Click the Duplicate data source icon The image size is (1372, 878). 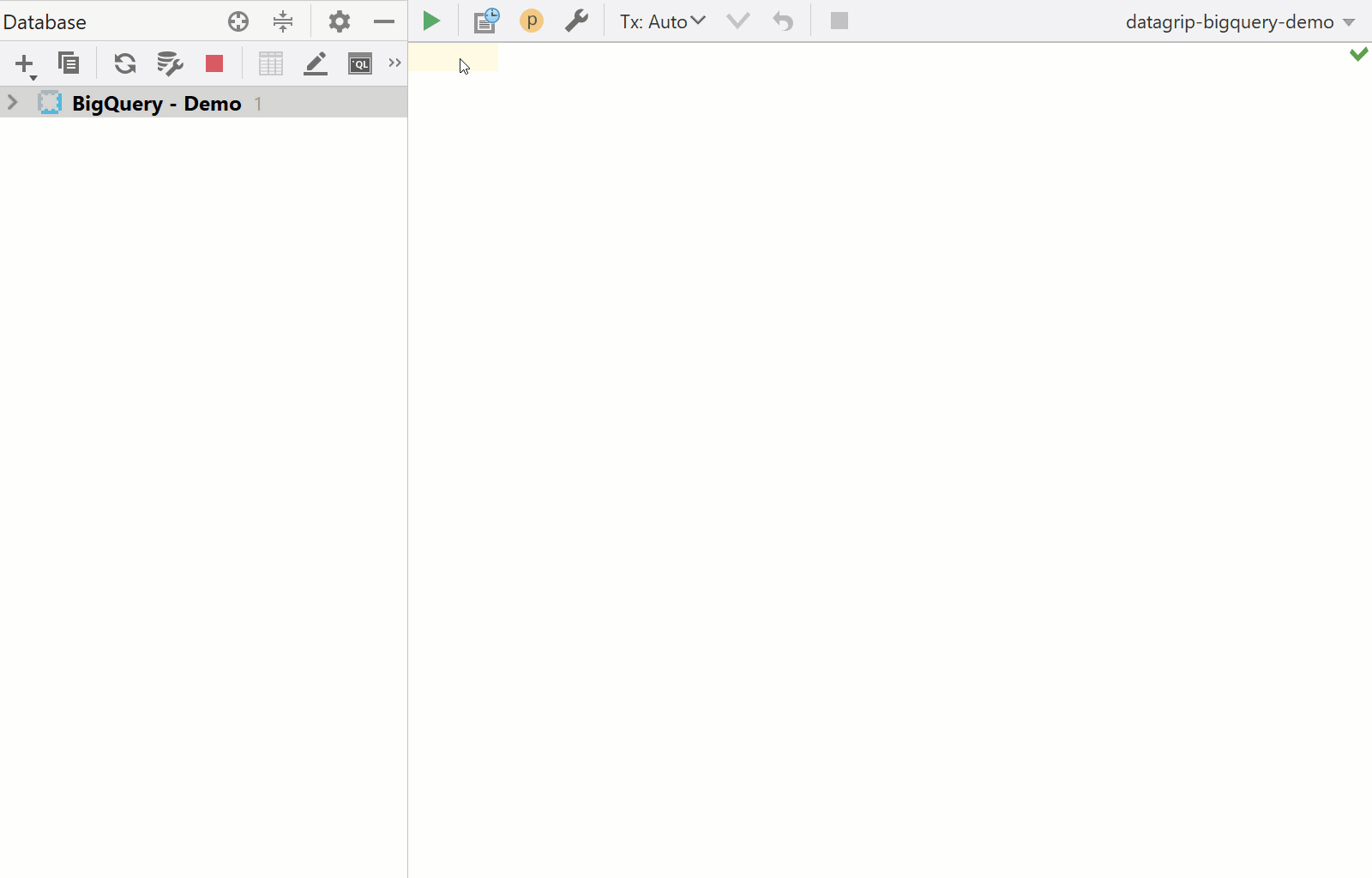click(x=69, y=63)
